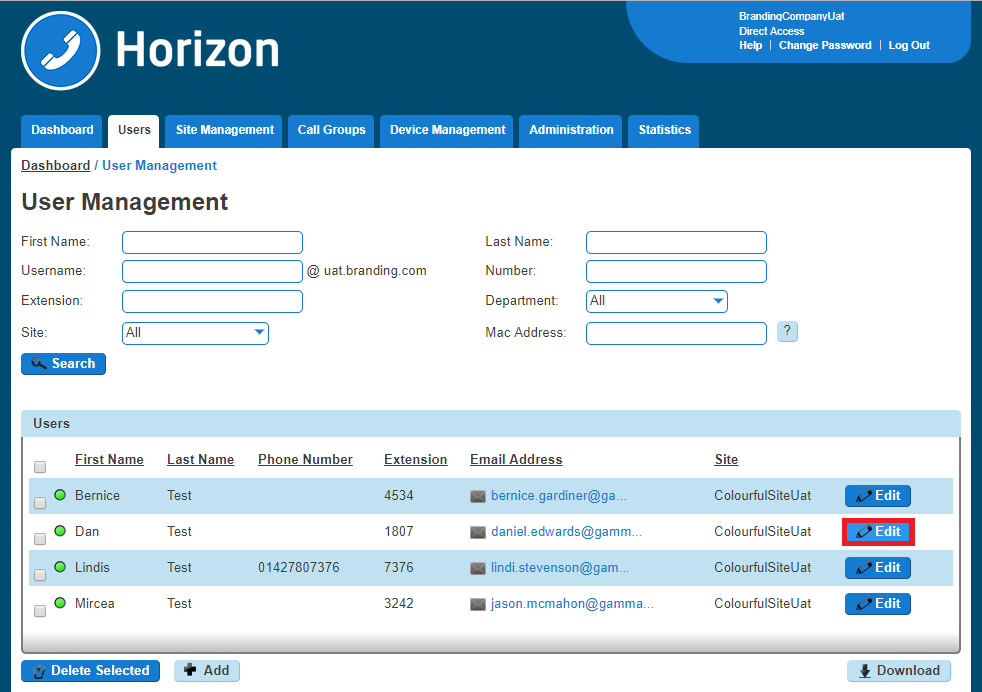Open the Site filter dropdown
Screen dimensions: 982x692
tap(195, 333)
